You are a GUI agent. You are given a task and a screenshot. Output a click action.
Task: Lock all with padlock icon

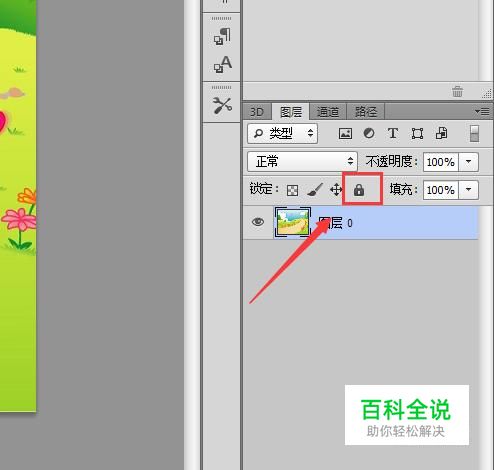click(x=359, y=190)
